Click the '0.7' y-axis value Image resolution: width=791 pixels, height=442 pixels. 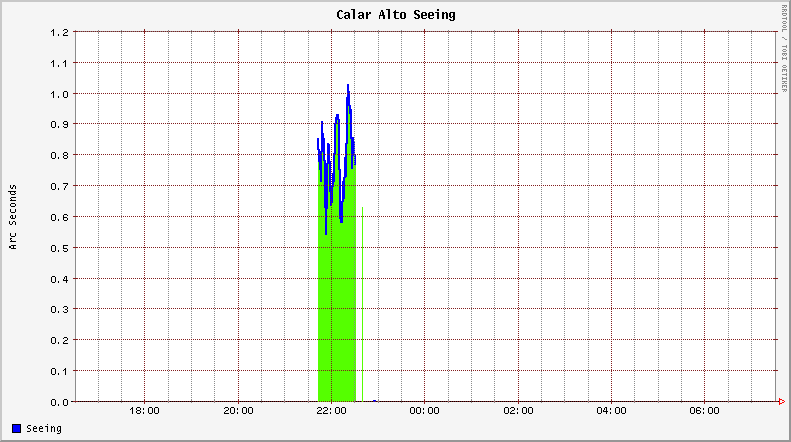(x=59, y=186)
